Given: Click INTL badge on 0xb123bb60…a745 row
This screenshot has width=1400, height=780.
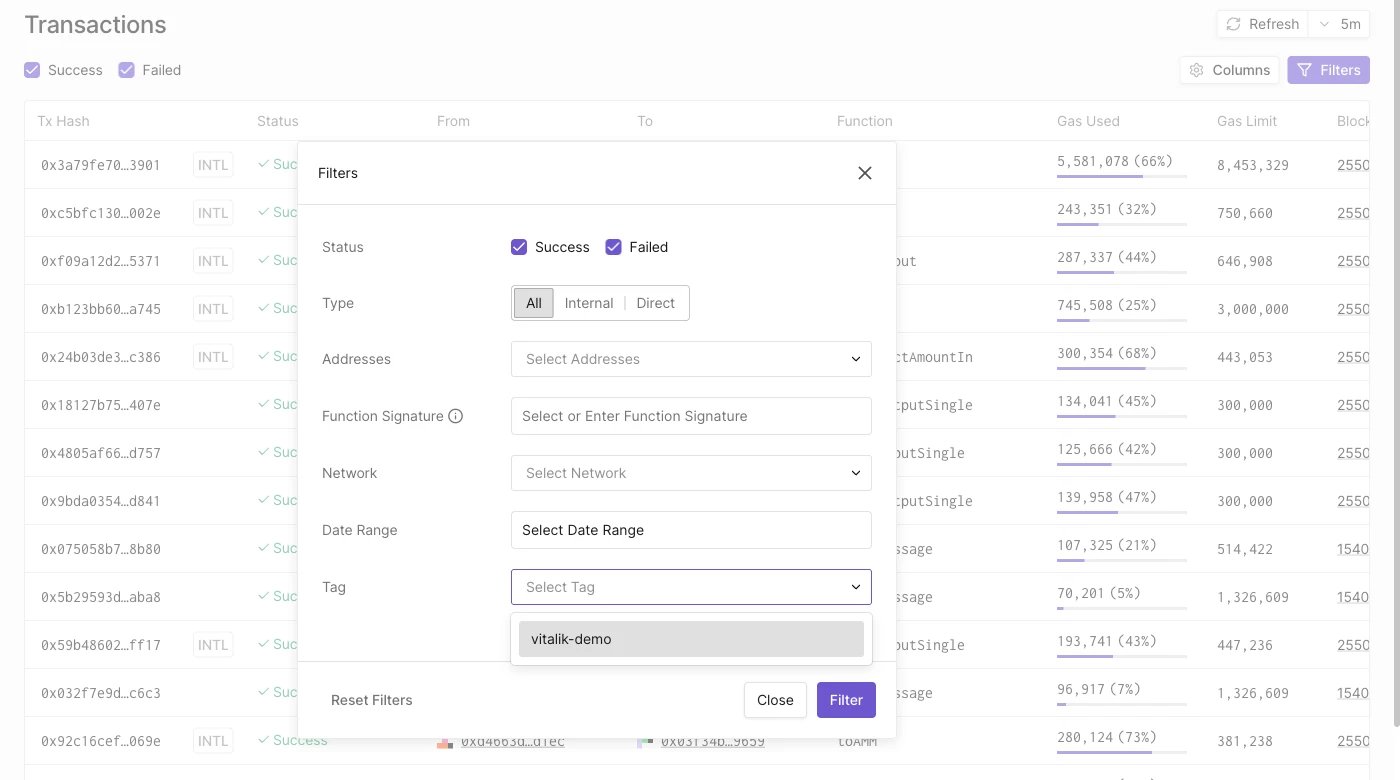Looking at the screenshot, I should (213, 309).
